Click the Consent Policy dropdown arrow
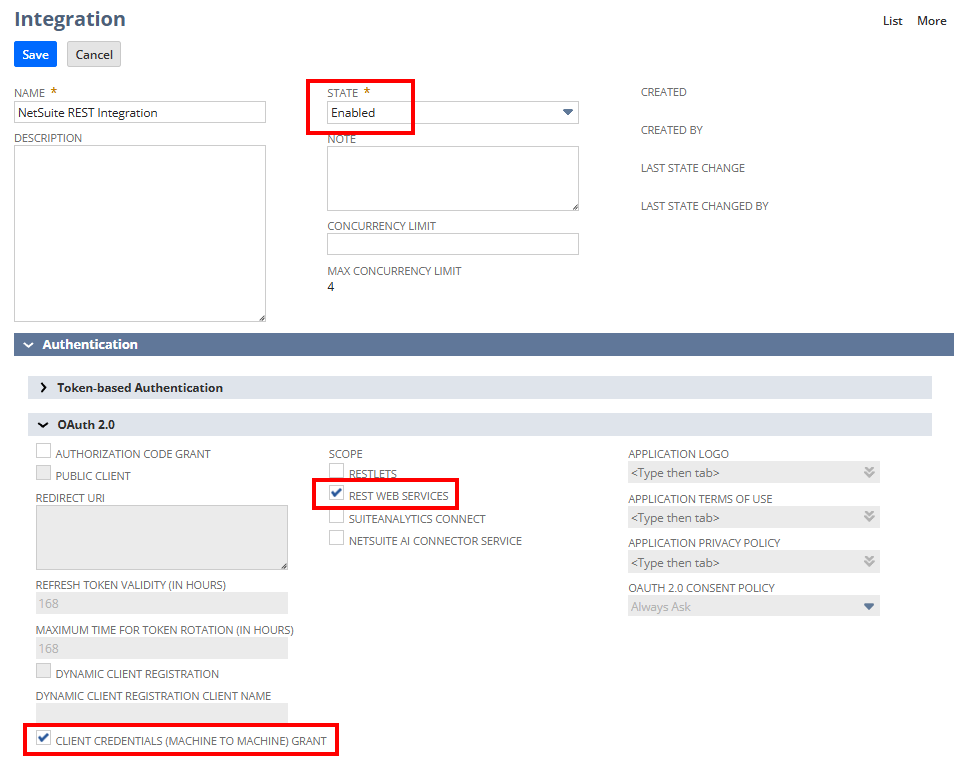 (868, 607)
